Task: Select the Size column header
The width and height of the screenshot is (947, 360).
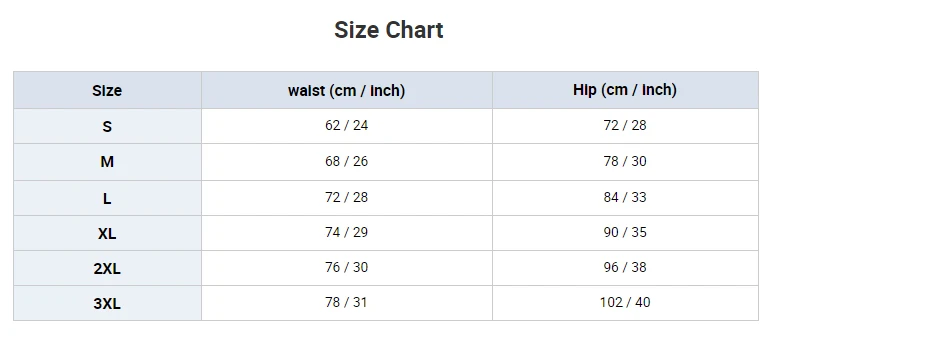Action: point(107,91)
